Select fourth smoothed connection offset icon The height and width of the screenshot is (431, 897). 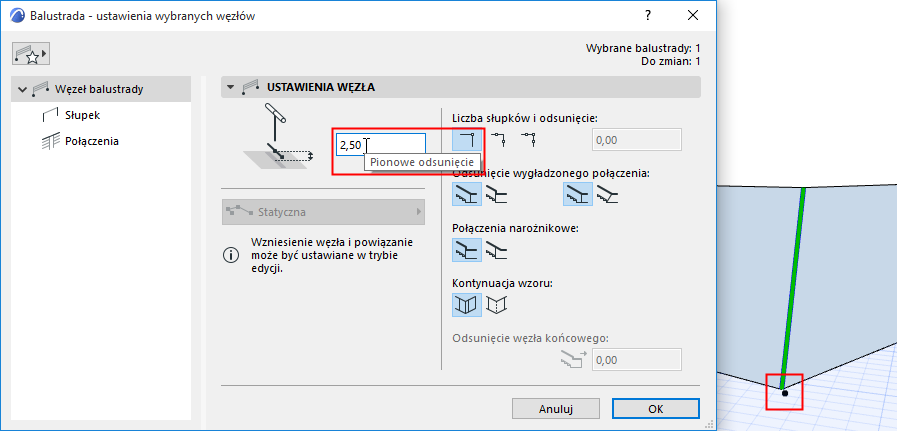click(x=607, y=196)
